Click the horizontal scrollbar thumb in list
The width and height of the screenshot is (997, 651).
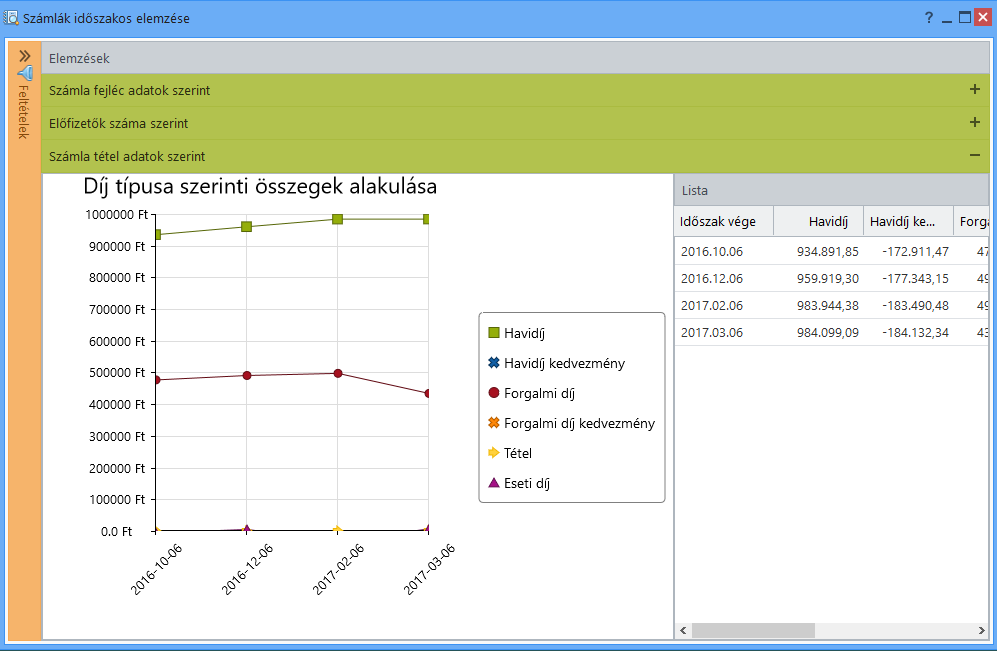click(x=753, y=631)
